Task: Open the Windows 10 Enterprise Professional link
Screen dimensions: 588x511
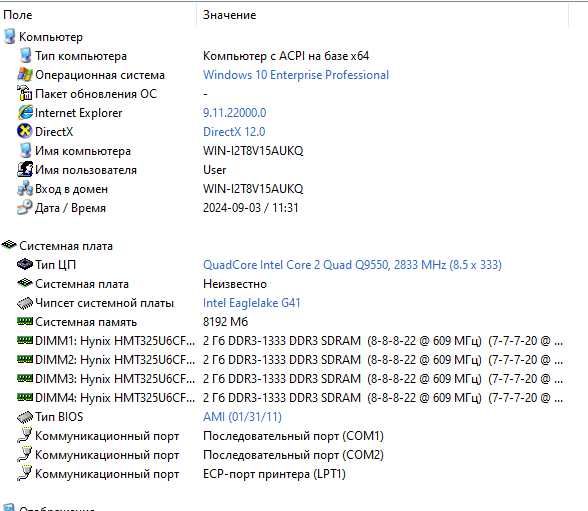Action: [x=296, y=75]
